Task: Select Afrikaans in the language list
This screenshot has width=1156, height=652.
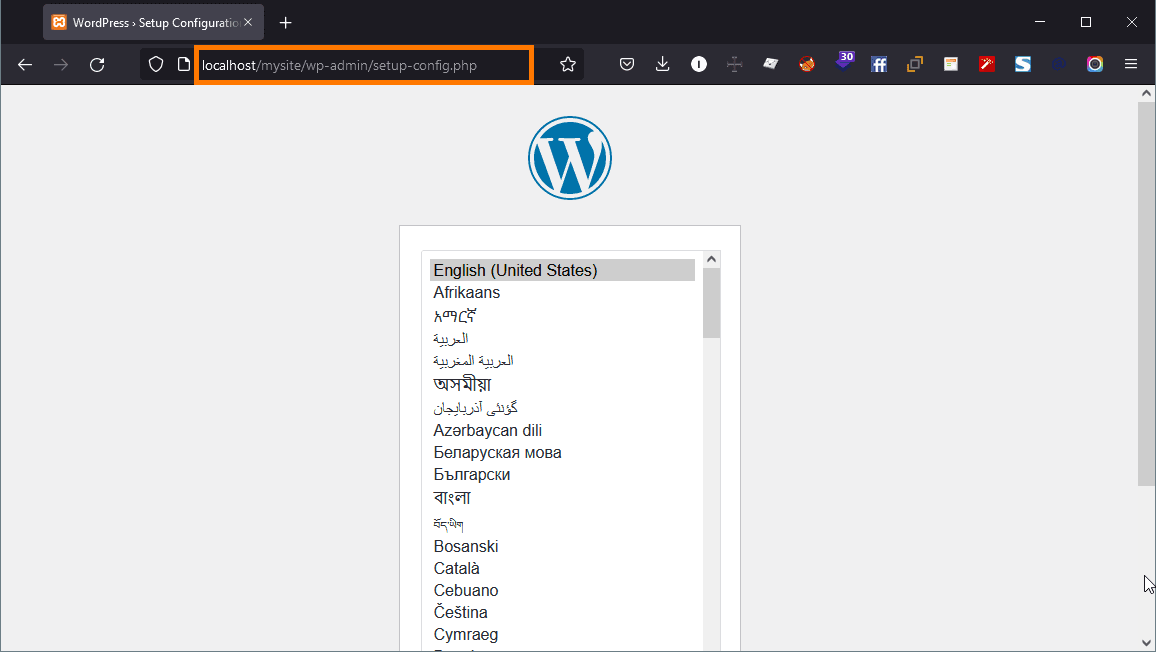Action: pos(563,293)
